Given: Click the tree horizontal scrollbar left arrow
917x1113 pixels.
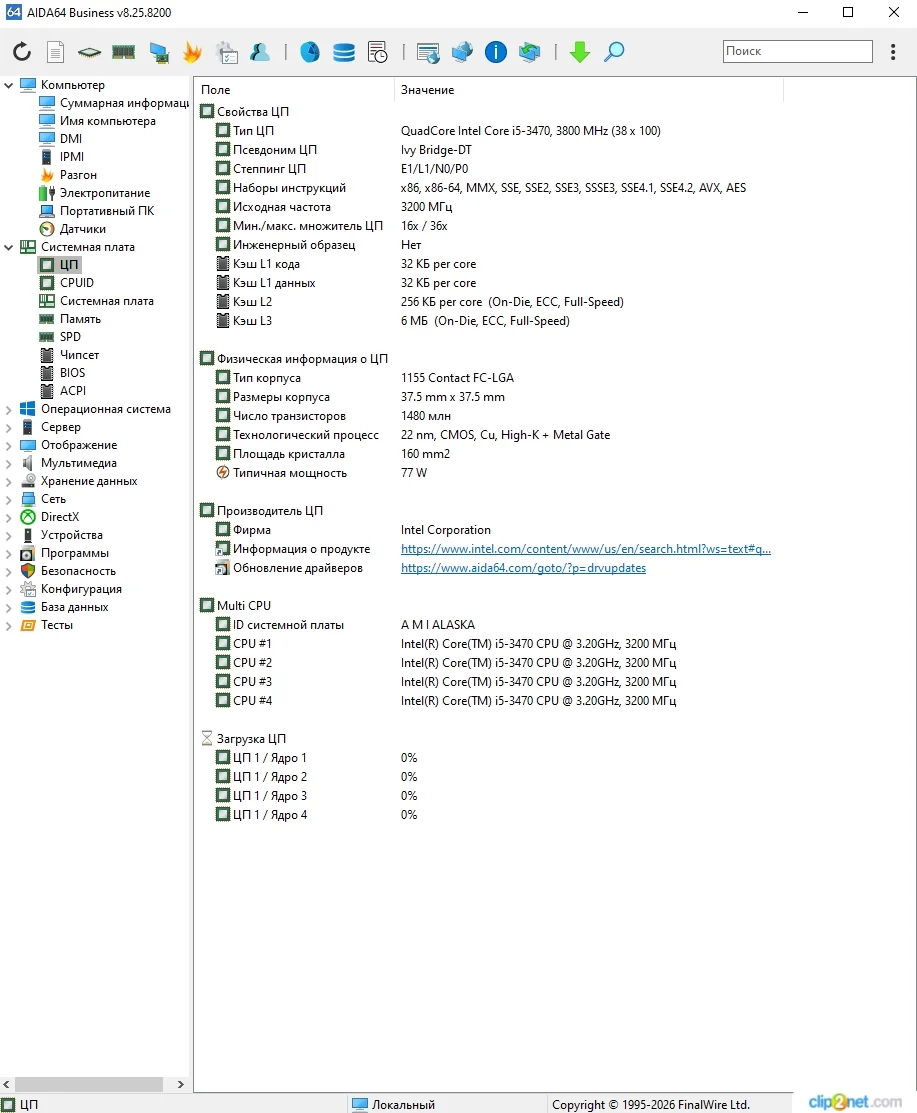Looking at the screenshot, I should pyautogui.click(x=6, y=1085).
